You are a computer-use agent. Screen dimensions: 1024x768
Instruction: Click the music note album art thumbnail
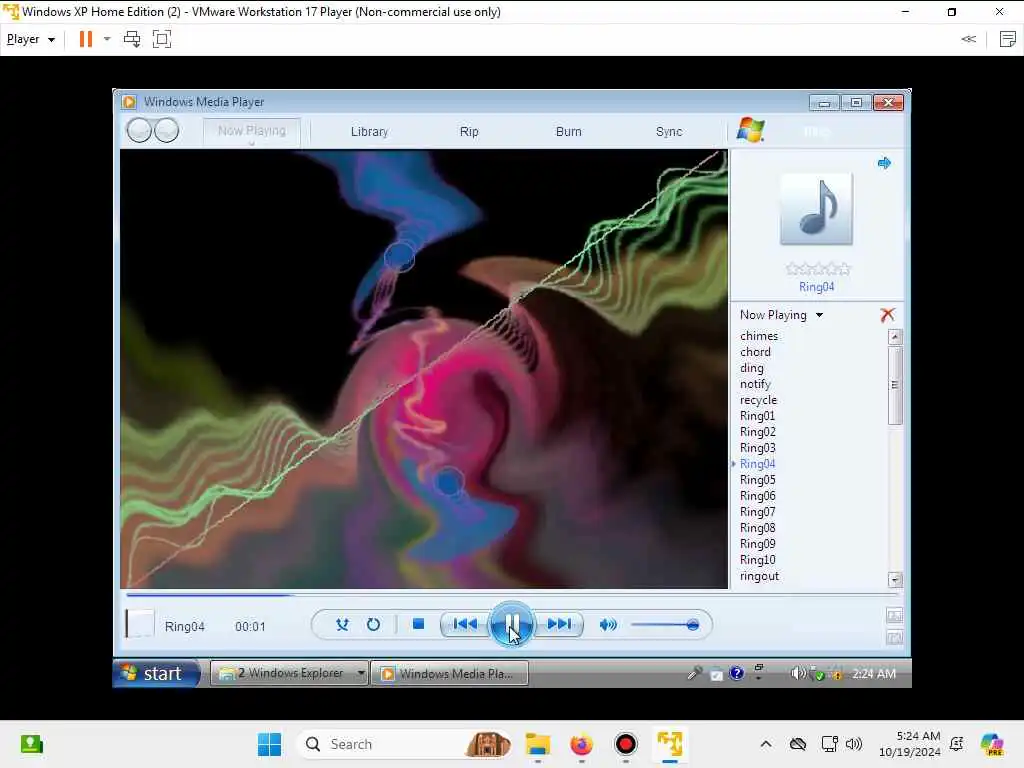816,209
